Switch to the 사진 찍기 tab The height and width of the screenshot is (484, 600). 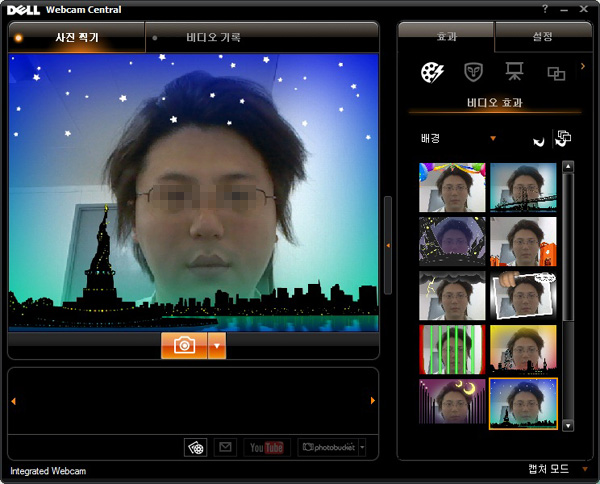click(76, 37)
